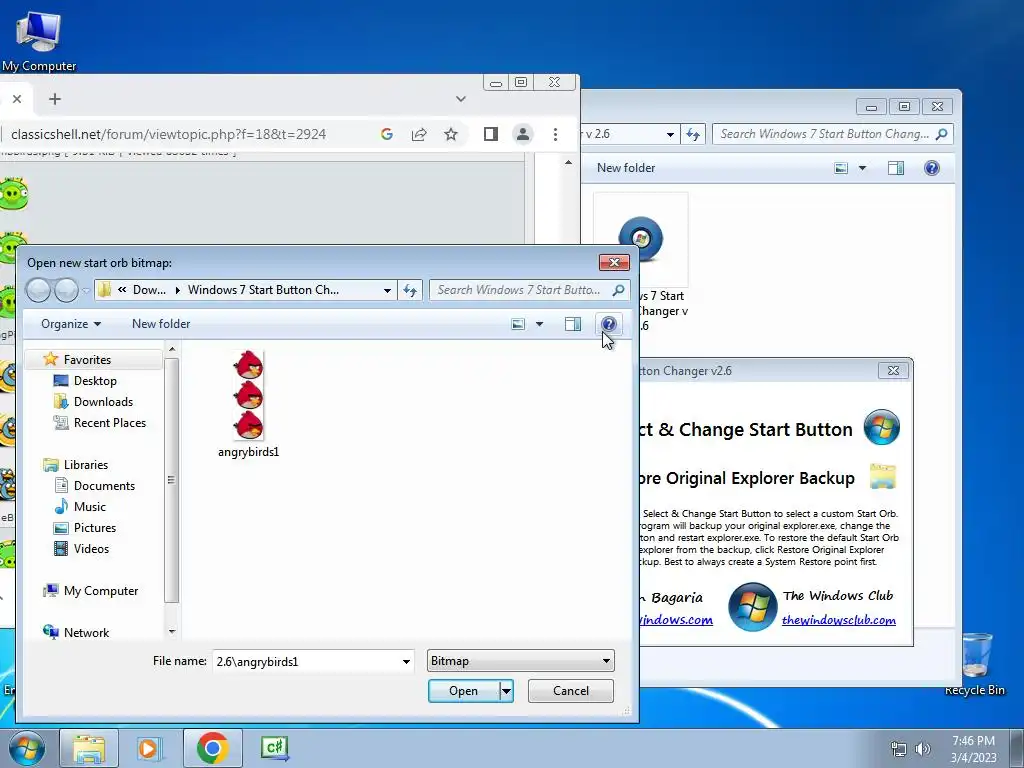
Task: Select Favorites in navigation pane
Action: click(87, 360)
